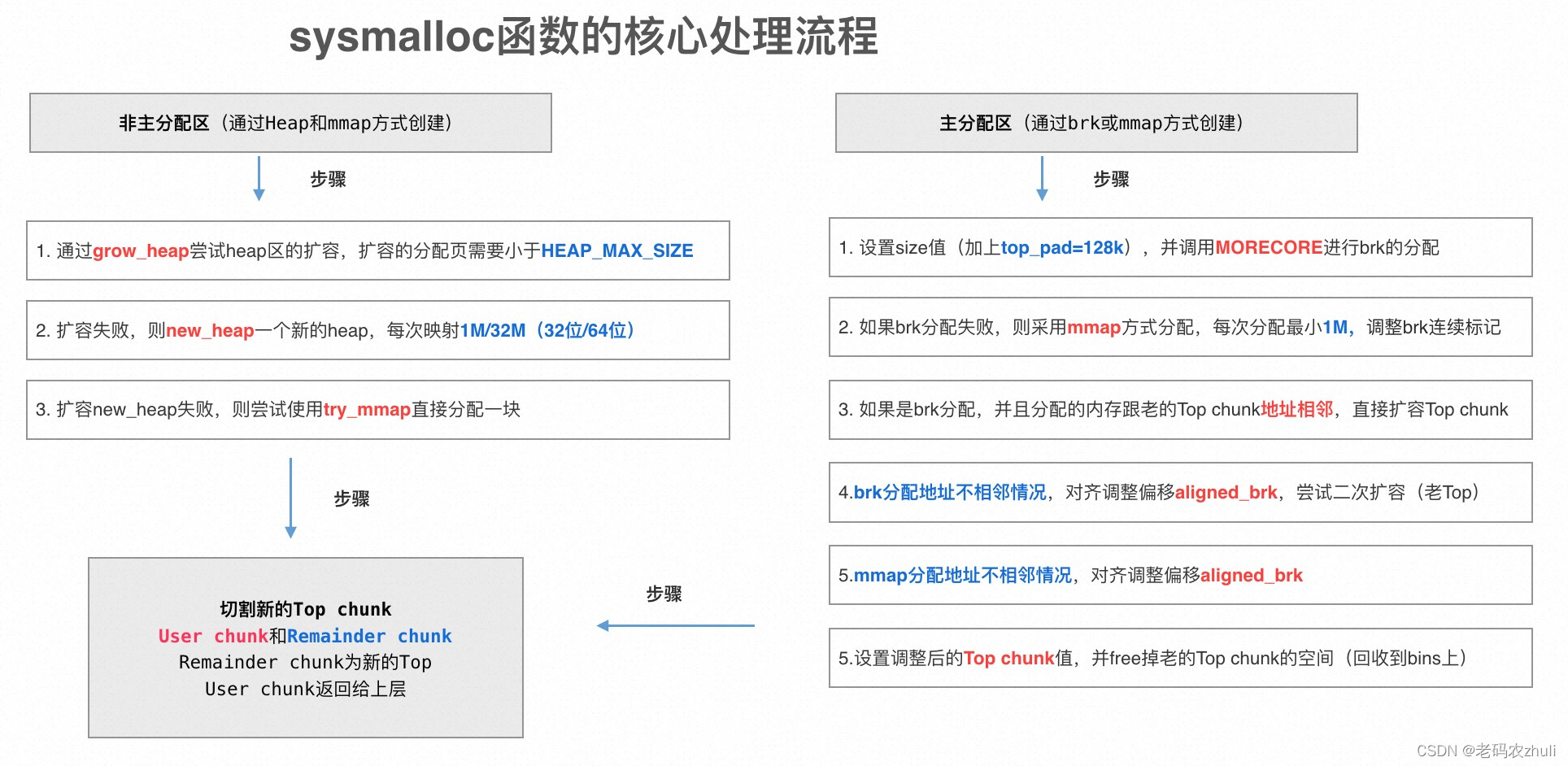The width and height of the screenshot is (1568, 766).
Task: Click the arrow leading to 切割新的Top chunk box
Action: coord(290,498)
